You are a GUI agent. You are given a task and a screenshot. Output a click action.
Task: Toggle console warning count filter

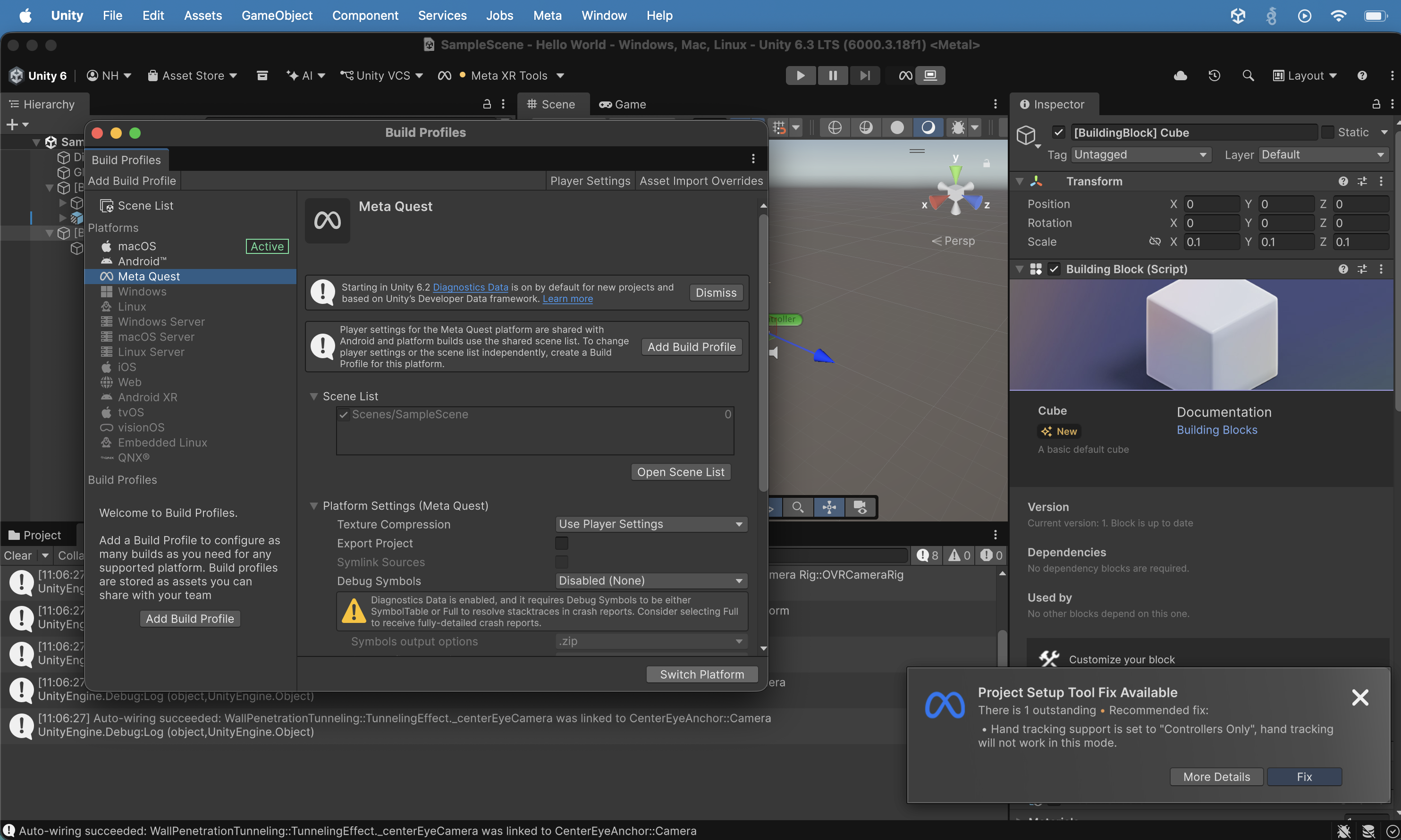[960, 555]
